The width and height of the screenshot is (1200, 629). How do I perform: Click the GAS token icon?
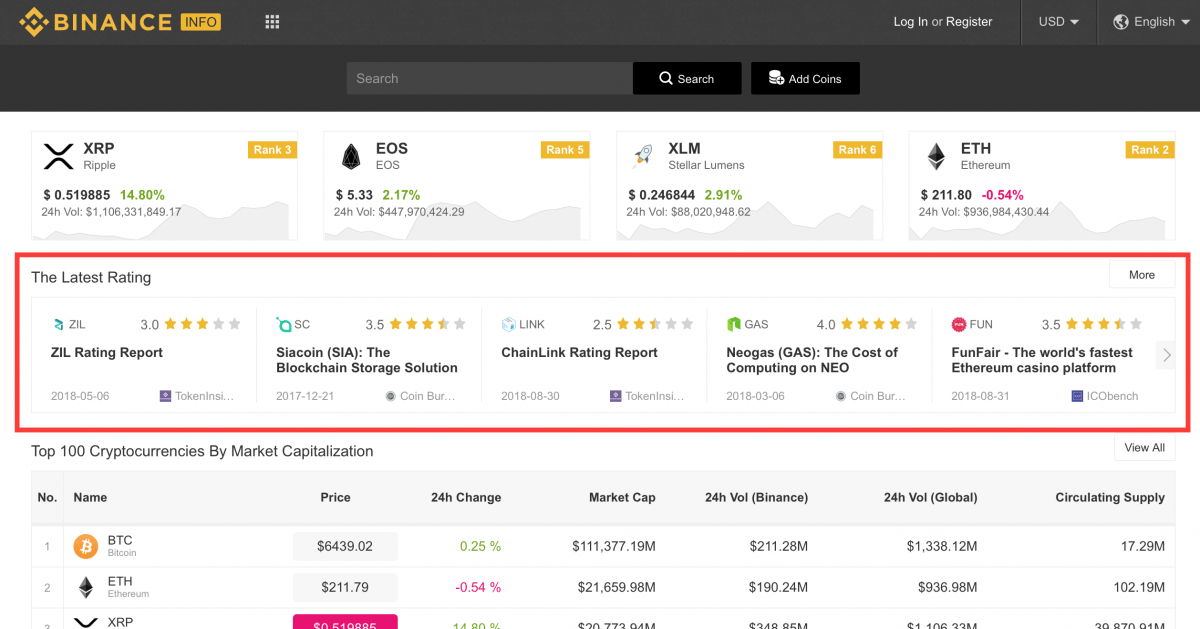coord(733,324)
